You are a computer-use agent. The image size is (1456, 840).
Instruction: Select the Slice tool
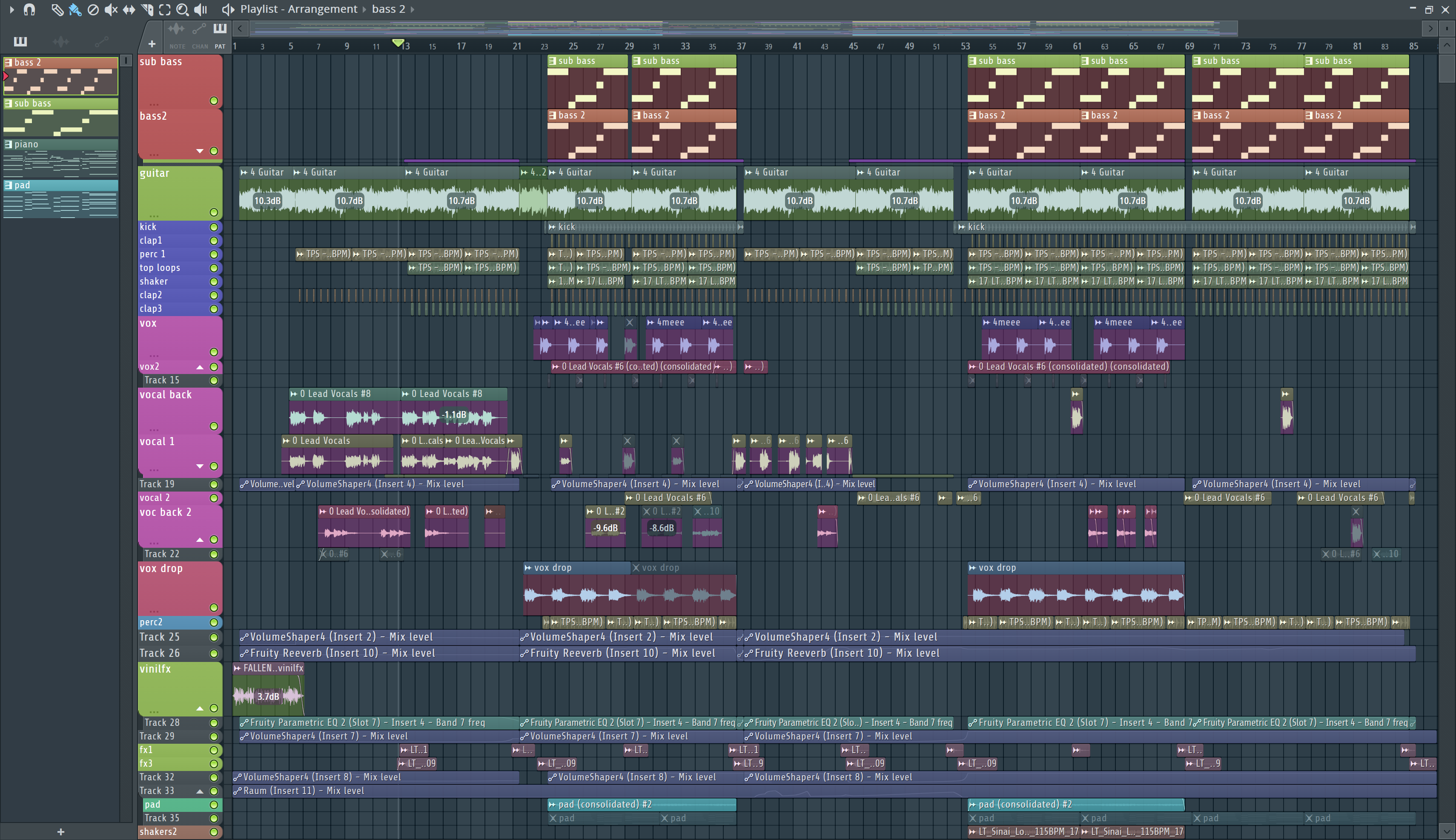tap(147, 9)
